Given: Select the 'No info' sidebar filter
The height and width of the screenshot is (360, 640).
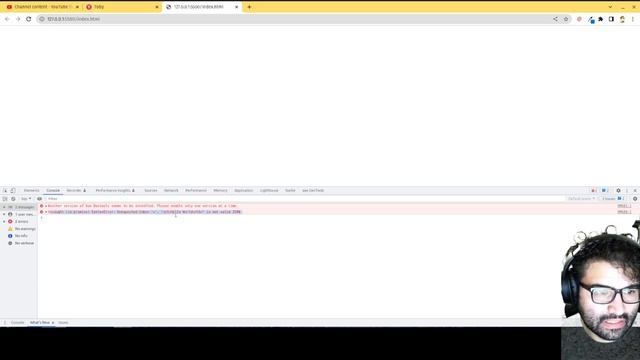Looking at the screenshot, I should point(18,236).
